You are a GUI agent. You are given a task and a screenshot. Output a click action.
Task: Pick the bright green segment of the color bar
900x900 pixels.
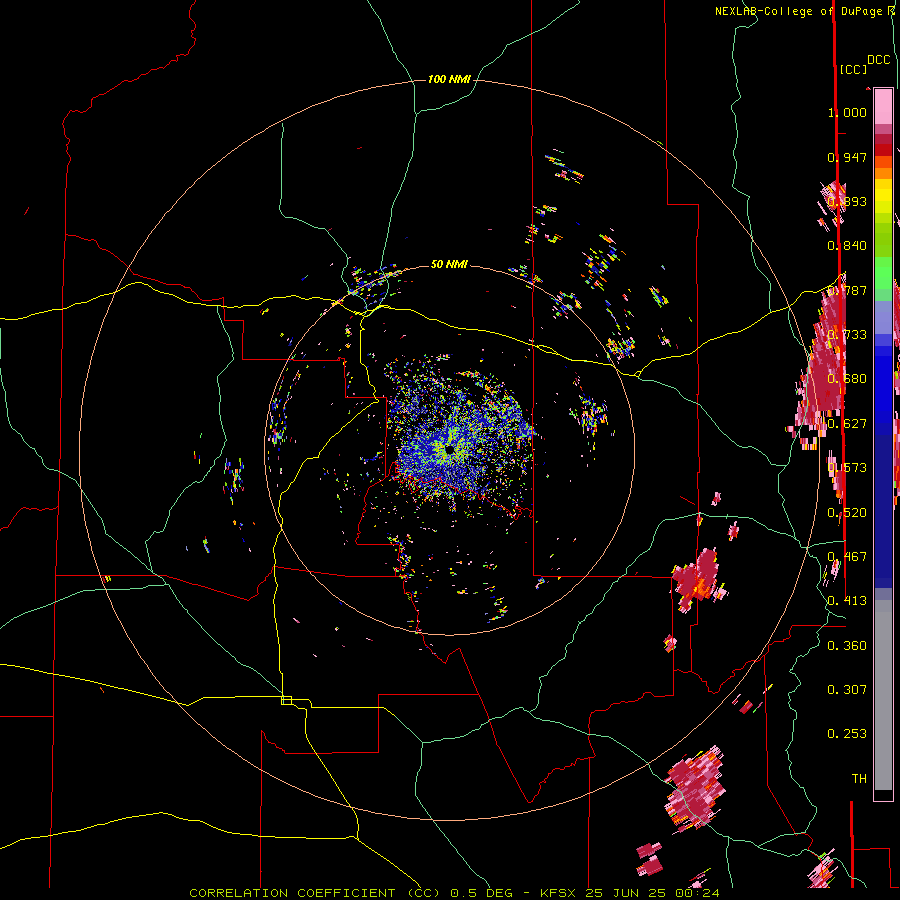click(x=883, y=273)
